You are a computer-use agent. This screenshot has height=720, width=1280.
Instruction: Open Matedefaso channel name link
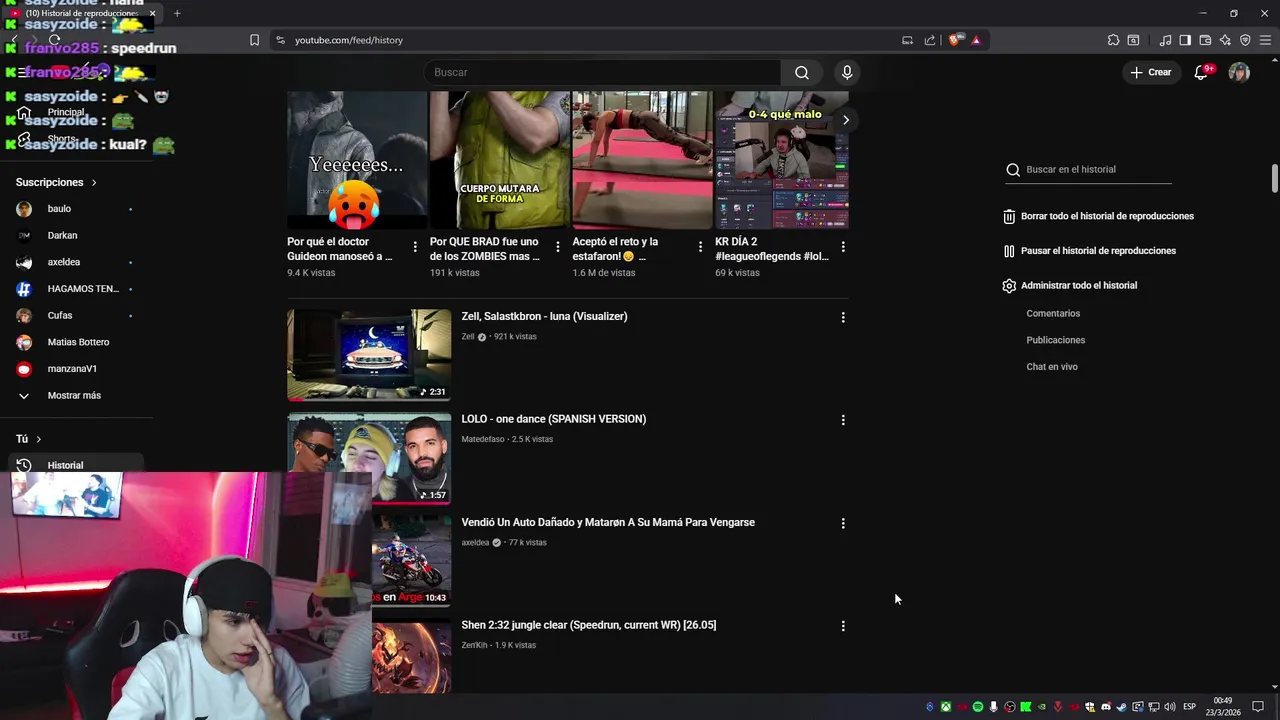pos(483,439)
